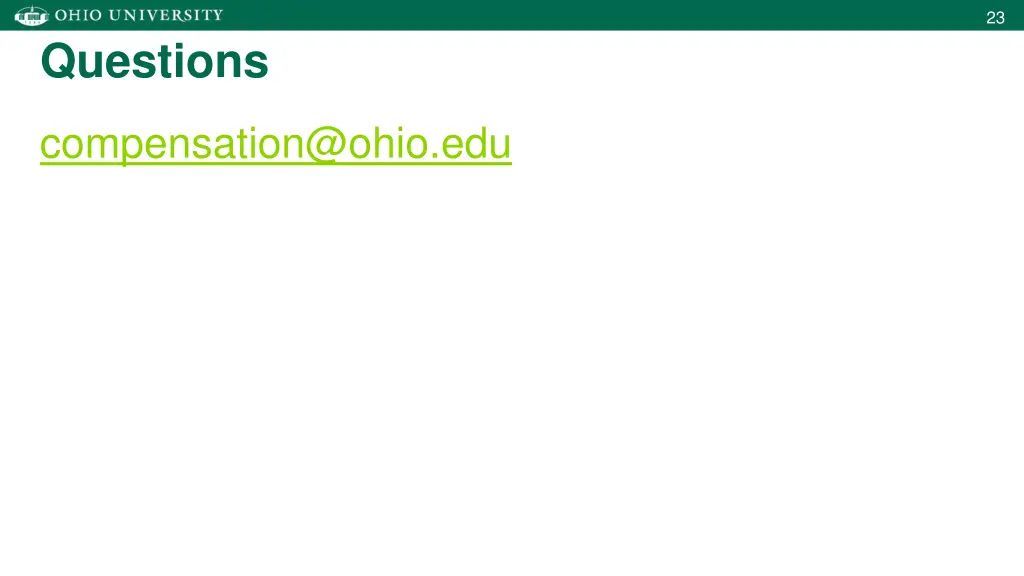Click the Questions slide heading
This screenshot has height=576, width=1024.
click(x=155, y=61)
